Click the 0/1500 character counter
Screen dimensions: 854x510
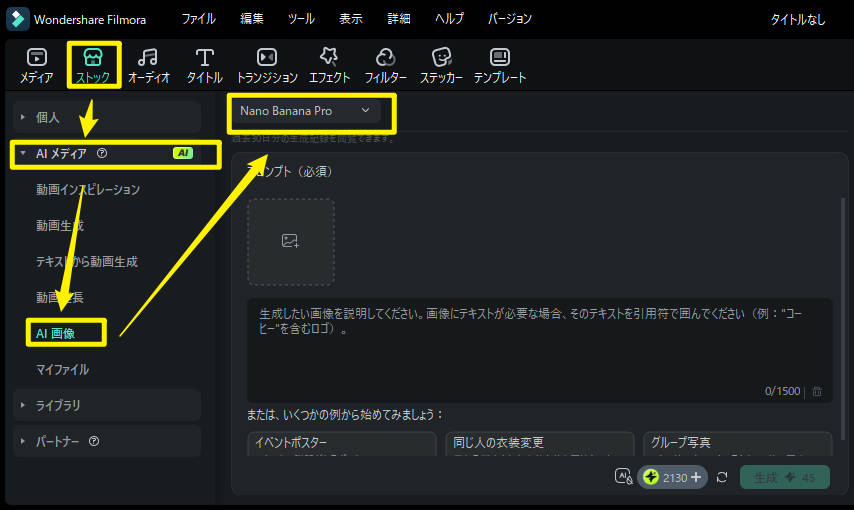tap(782, 391)
